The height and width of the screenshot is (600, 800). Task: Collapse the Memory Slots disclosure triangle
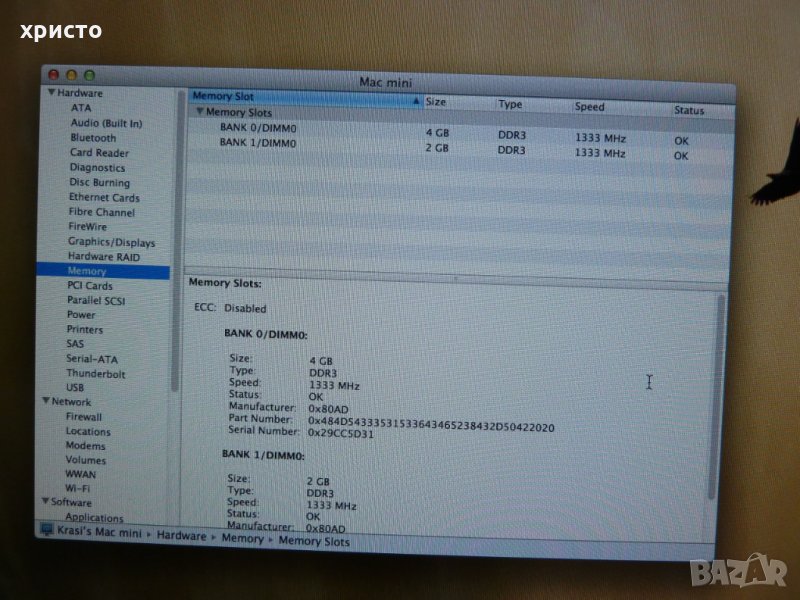(x=199, y=112)
